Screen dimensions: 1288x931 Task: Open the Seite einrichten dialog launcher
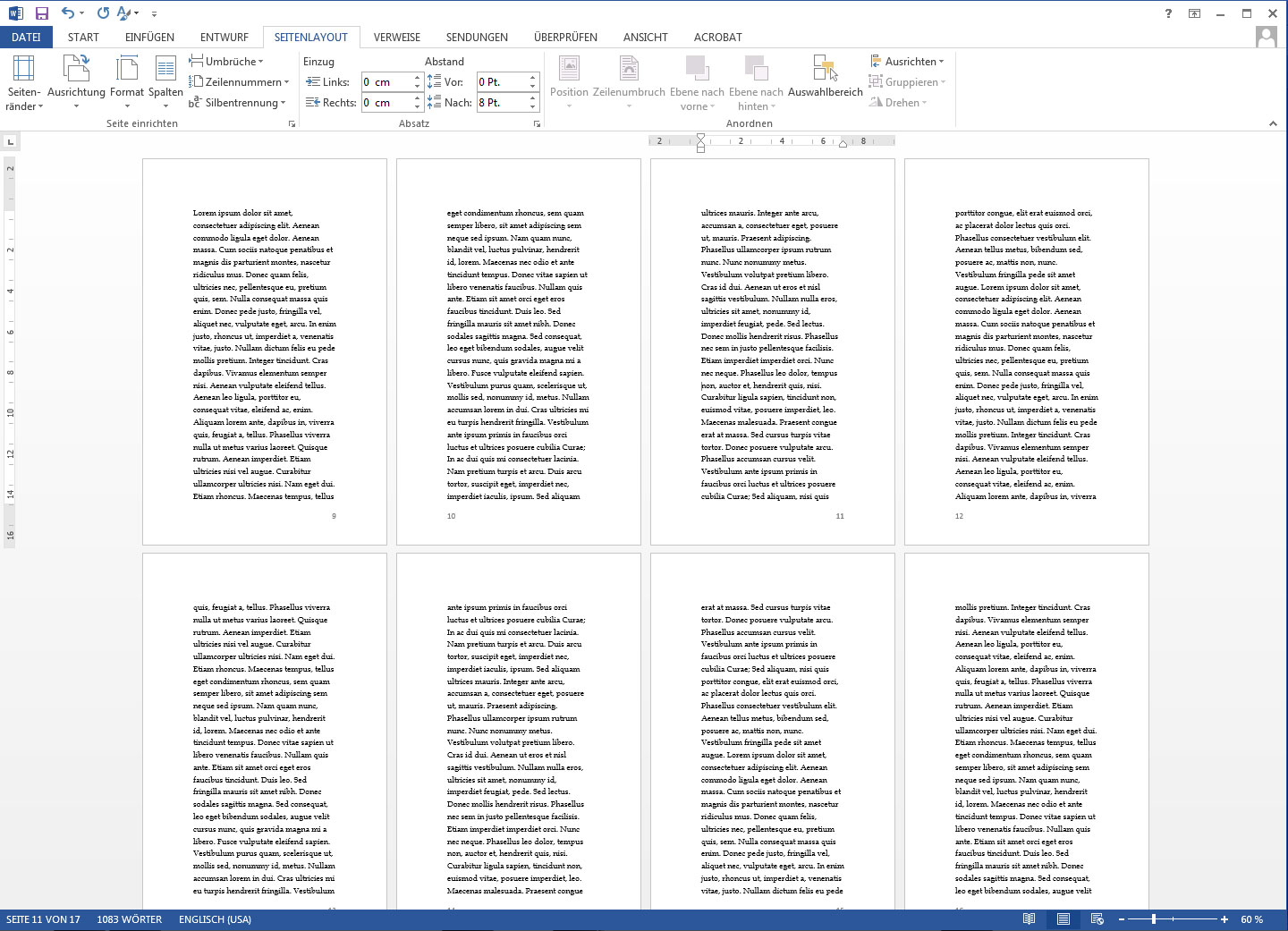pyautogui.click(x=292, y=123)
